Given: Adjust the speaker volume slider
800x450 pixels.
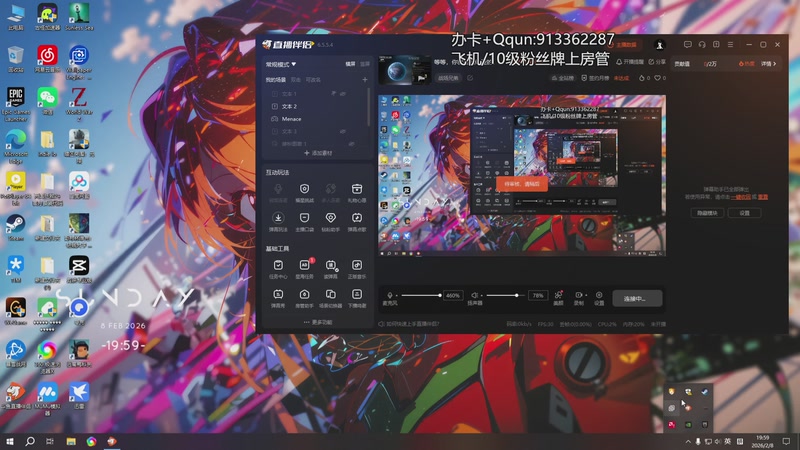Looking at the screenshot, I should (504, 295).
